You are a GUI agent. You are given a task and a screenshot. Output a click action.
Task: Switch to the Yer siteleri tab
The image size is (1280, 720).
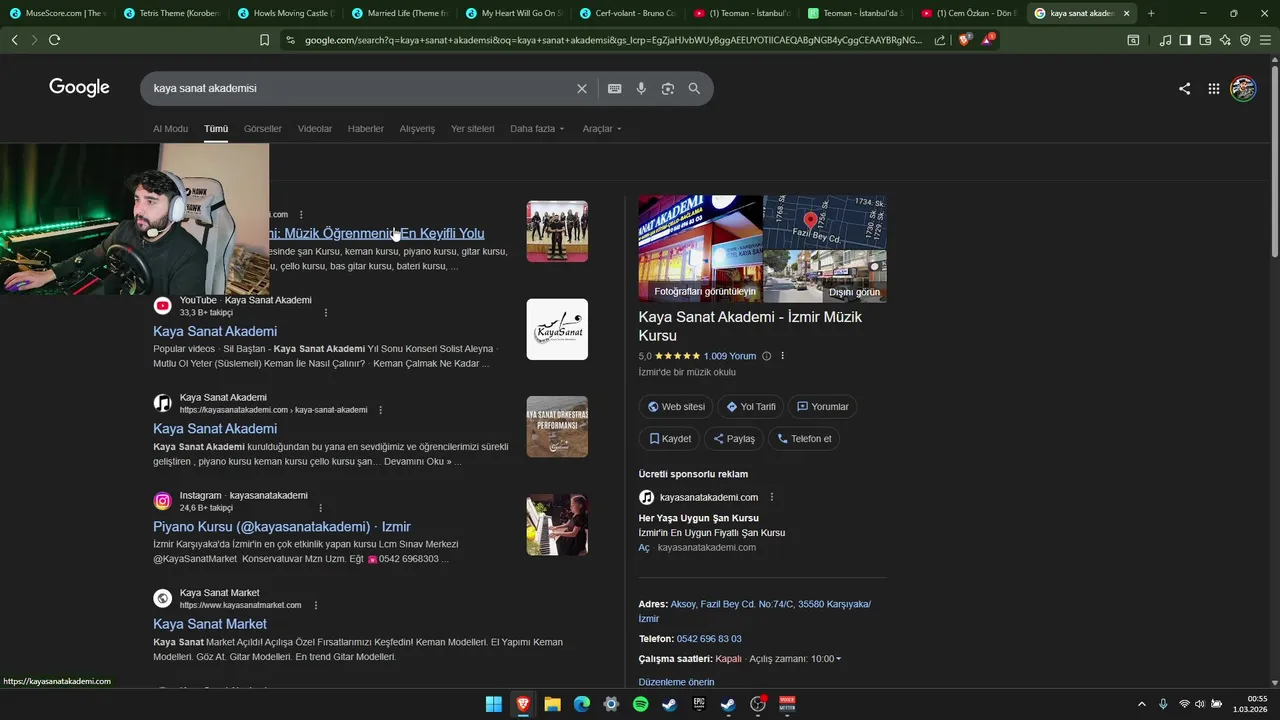[x=472, y=129]
